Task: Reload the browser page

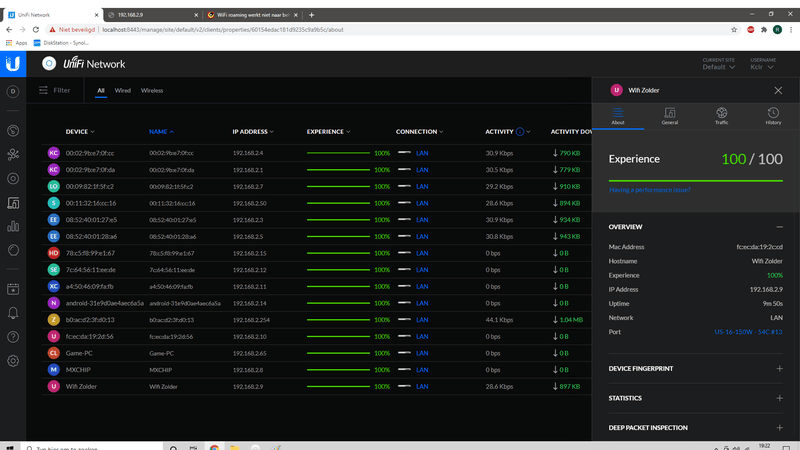Action: pyautogui.click(x=36, y=30)
